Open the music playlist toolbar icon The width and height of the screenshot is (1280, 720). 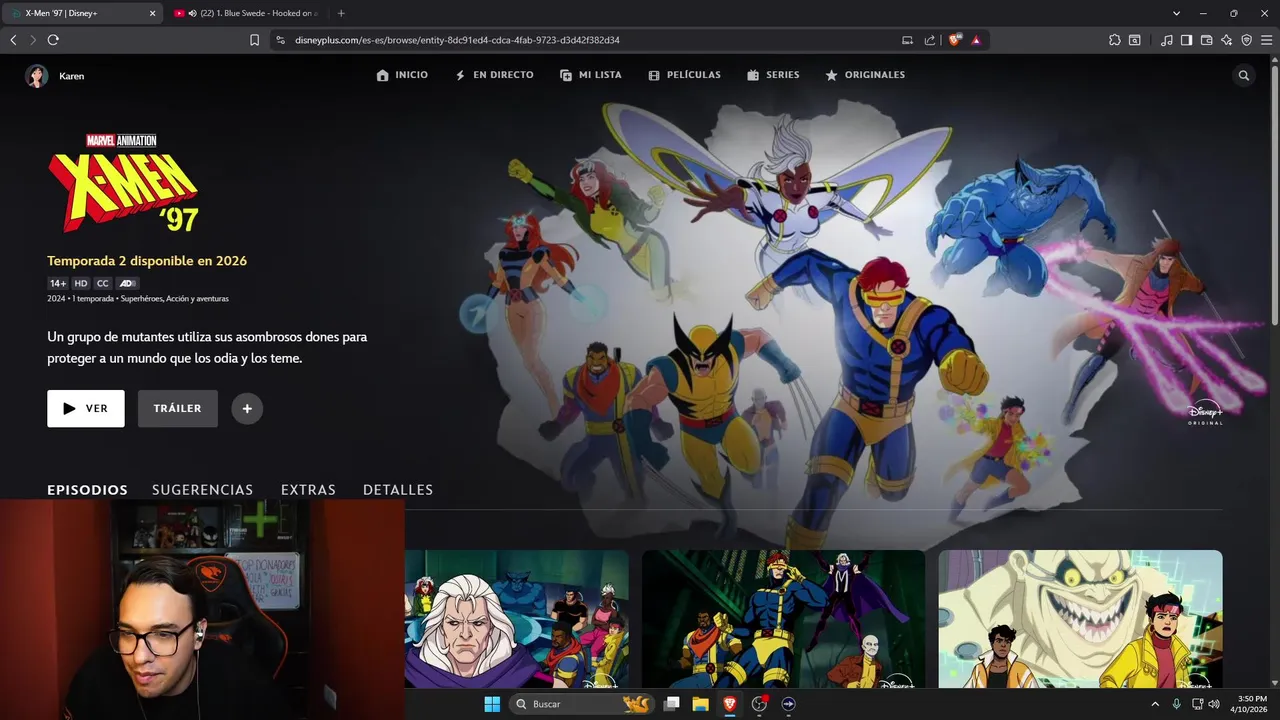point(1167,40)
